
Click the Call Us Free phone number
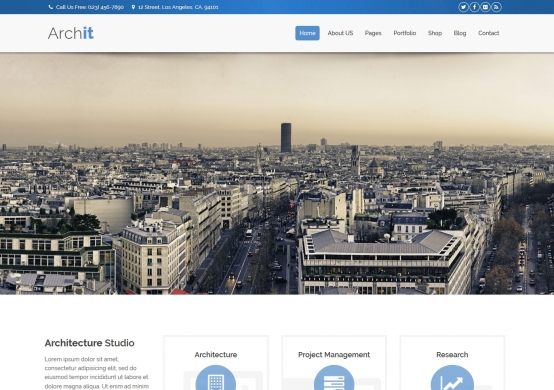click(90, 7)
